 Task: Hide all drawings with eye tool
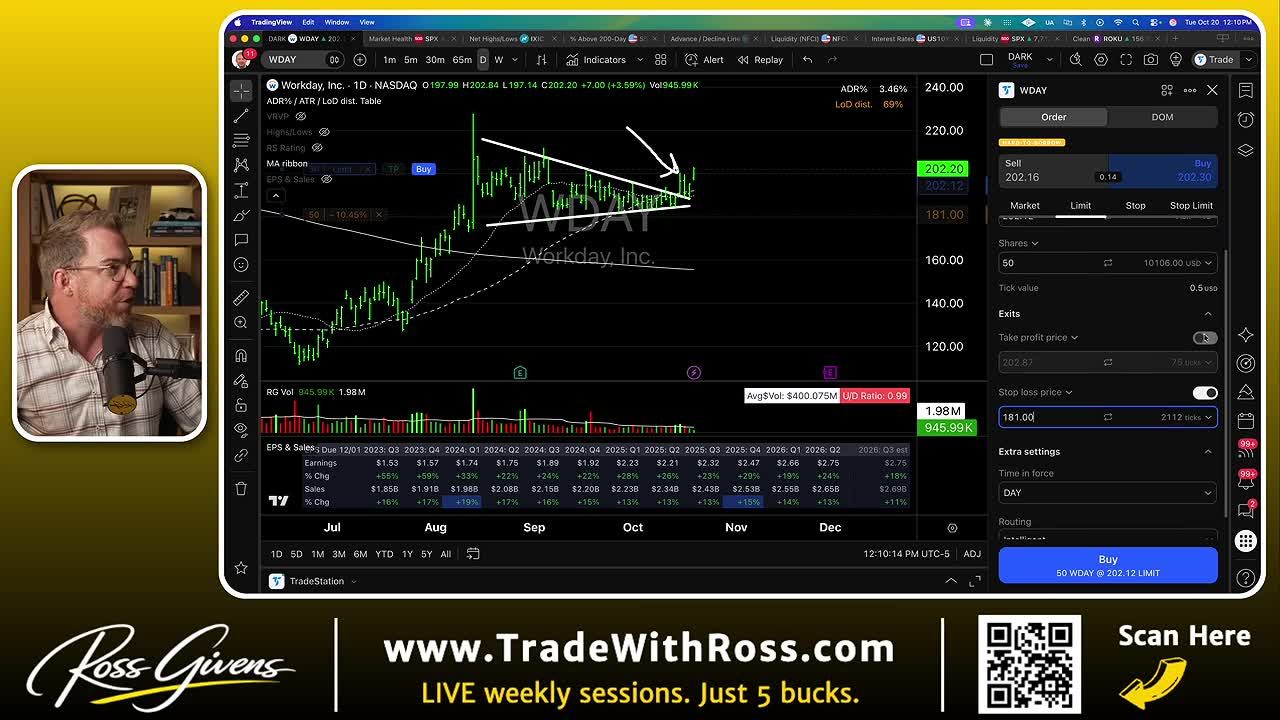coord(241,430)
